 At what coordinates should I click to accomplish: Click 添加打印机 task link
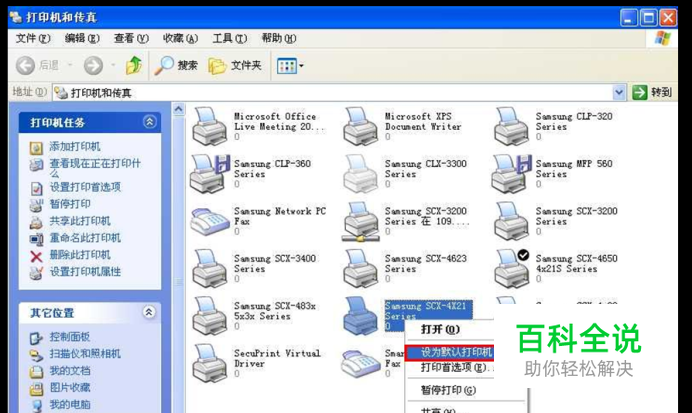75,146
